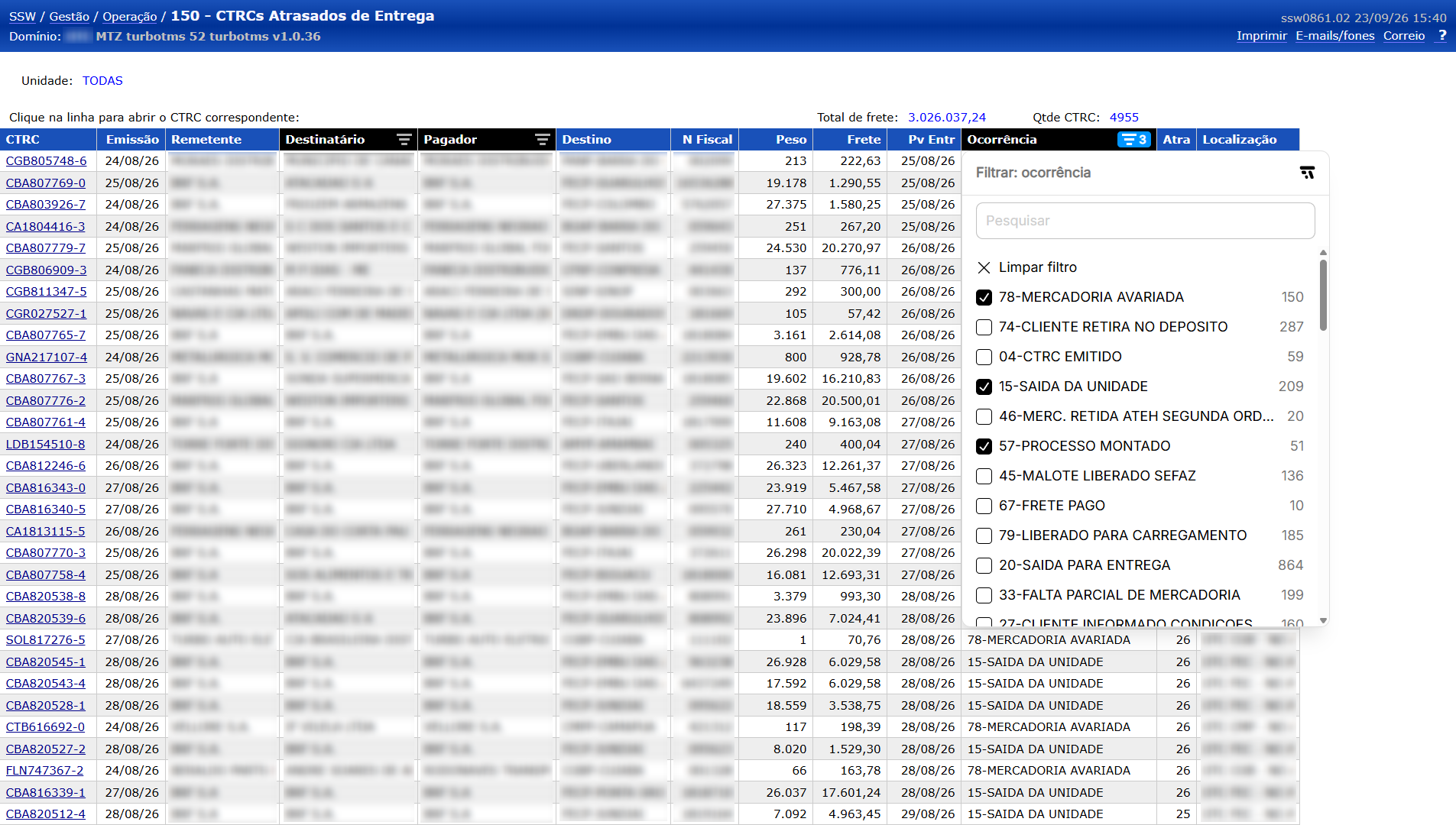Check 67-FRETE PAGO filter option

(984, 506)
